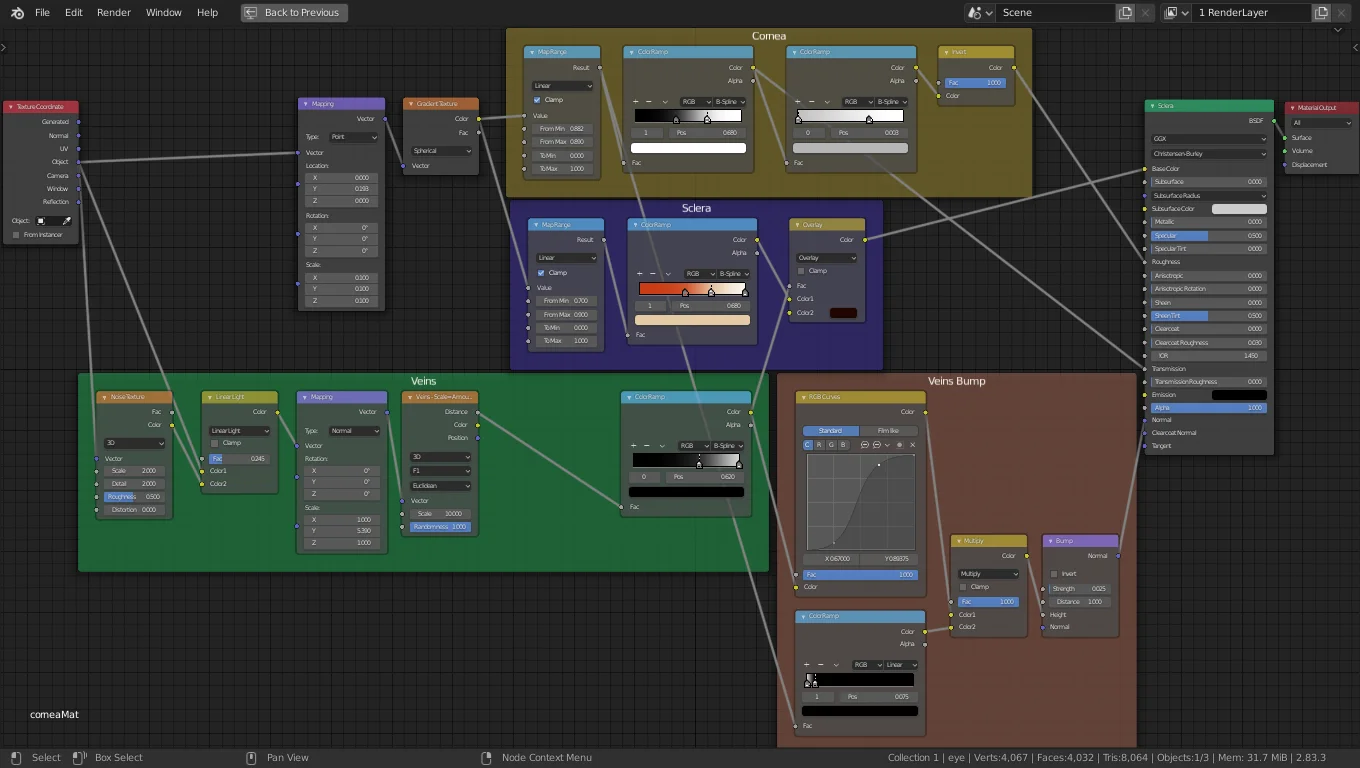This screenshot has width=1360, height=768.
Task: Open the Spherical gradient type dropdown
Action: pos(440,151)
